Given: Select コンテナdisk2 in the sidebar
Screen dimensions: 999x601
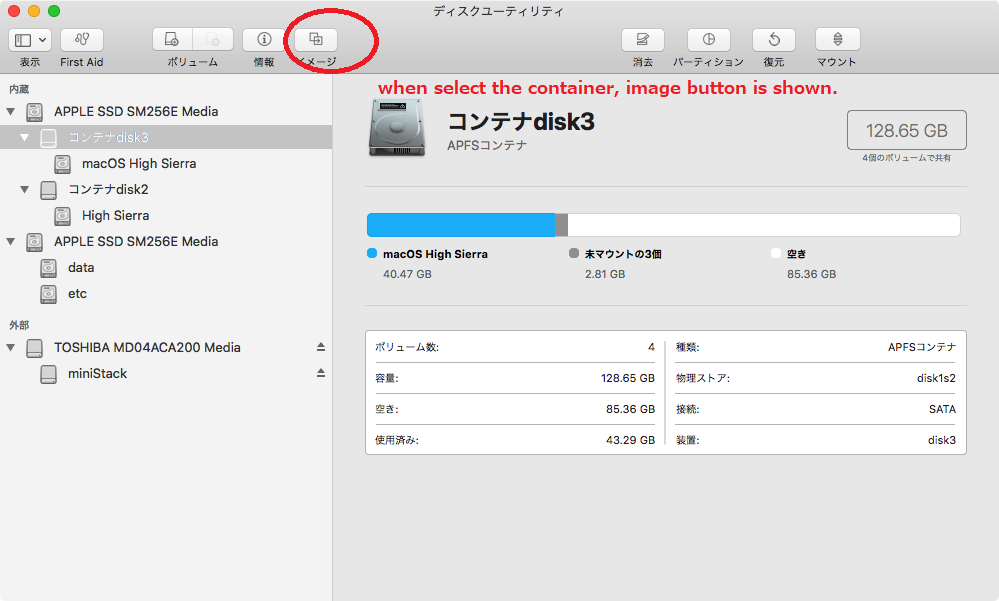Looking at the screenshot, I should 166,189.
